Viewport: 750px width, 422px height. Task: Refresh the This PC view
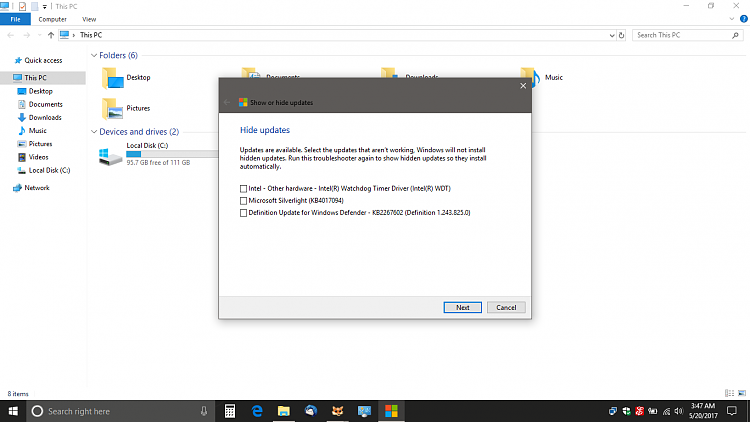tap(621, 35)
